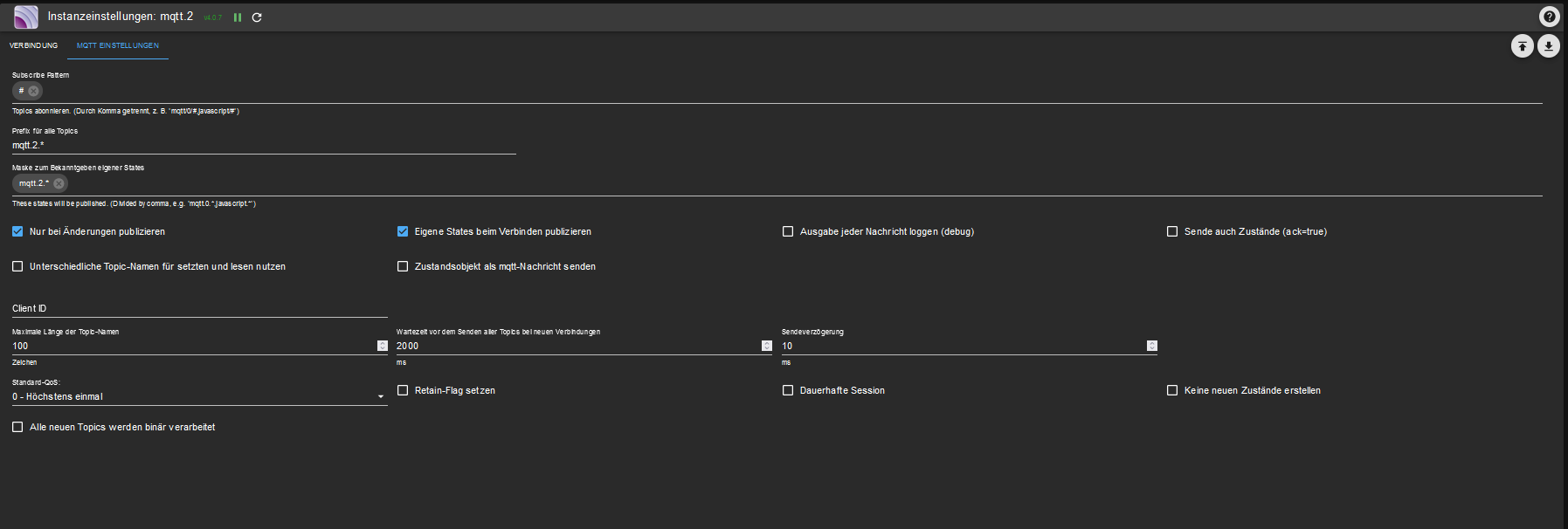Uncheck 'Nur bei Änderungen publizieren'
Image resolution: width=1568 pixels, height=529 pixels.
coord(17,231)
